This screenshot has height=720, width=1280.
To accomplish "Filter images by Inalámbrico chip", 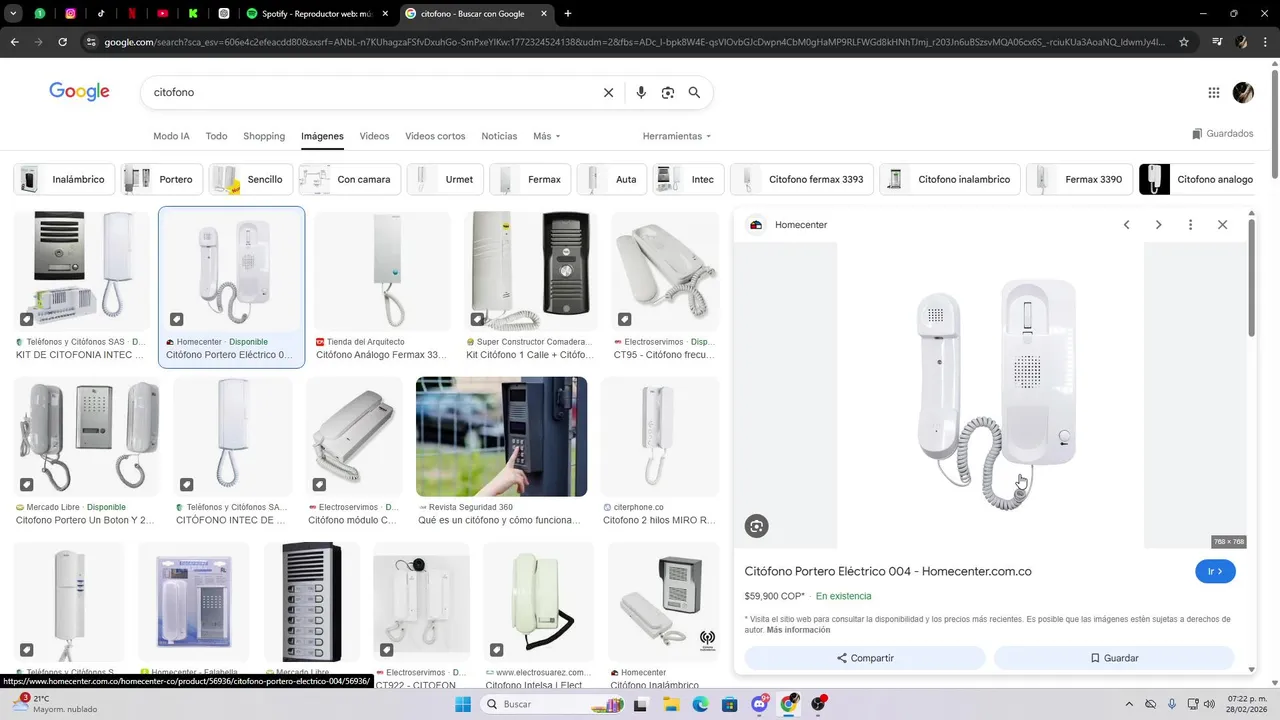I will point(64,180).
